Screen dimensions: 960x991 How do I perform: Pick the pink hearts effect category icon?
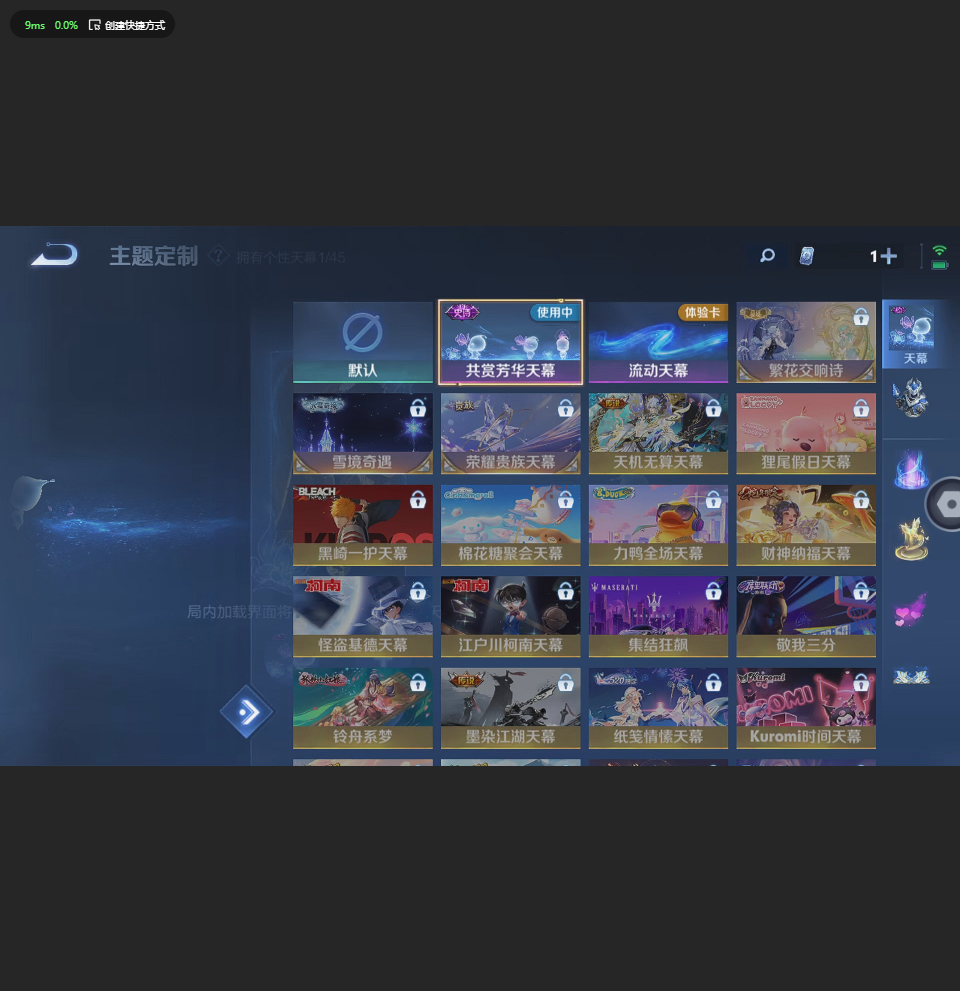911,608
